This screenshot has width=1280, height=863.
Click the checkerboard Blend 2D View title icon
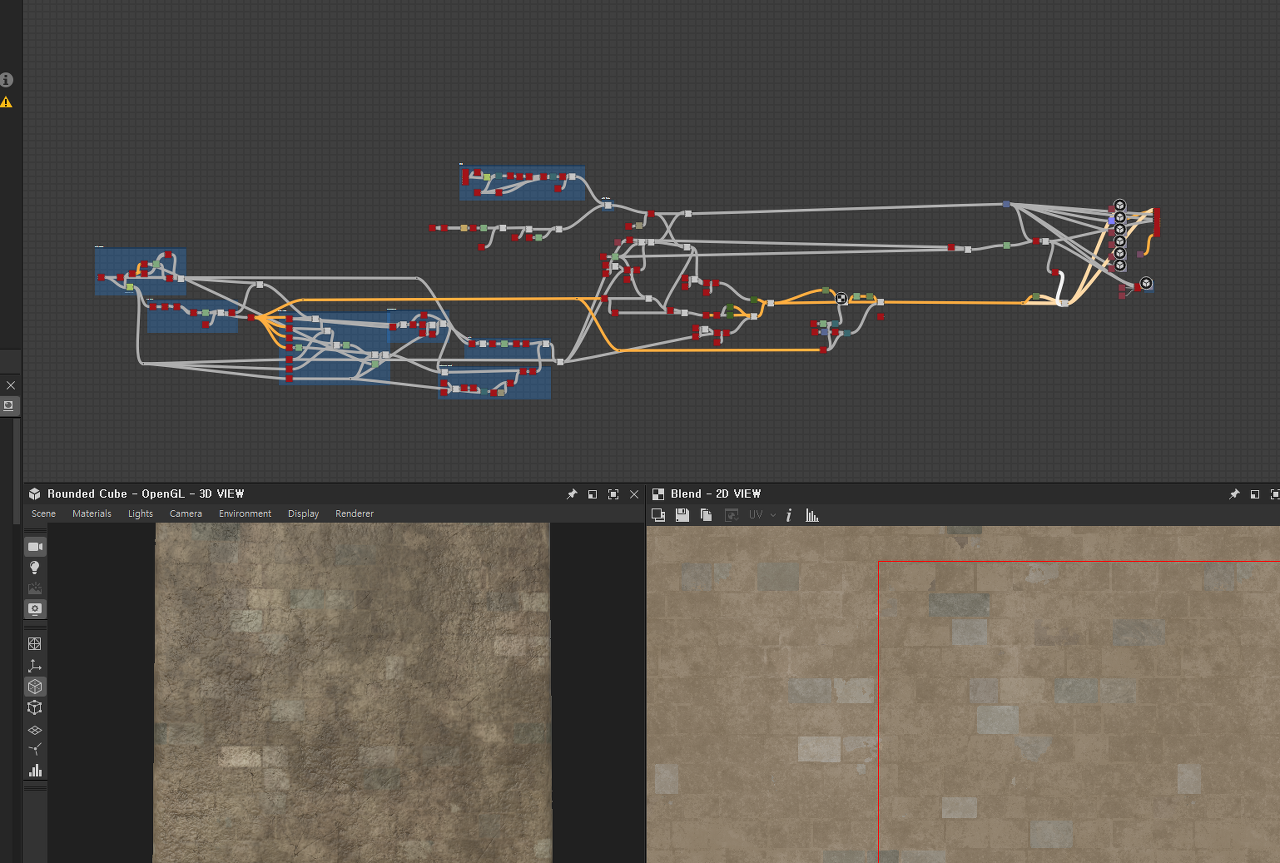(658, 494)
